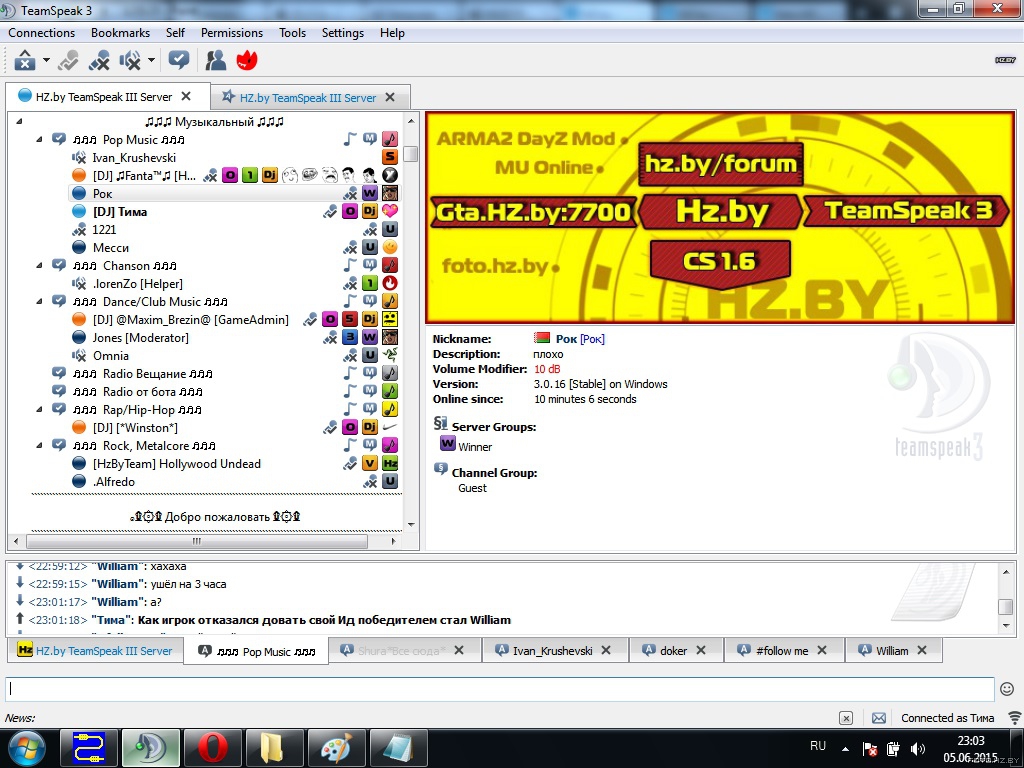Image resolution: width=1024 pixels, height=768 pixels.
Task: Click the small HZ.BY logo right of the toolbar
Action: (x=1005, y=60)
